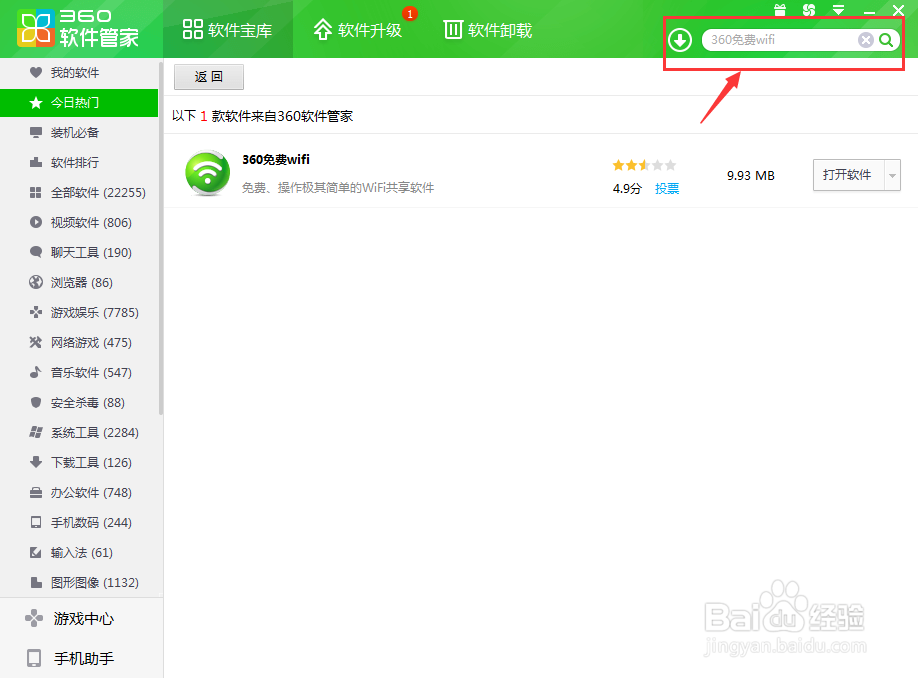Open 全部软件 (22255) category

pos(79,193)
